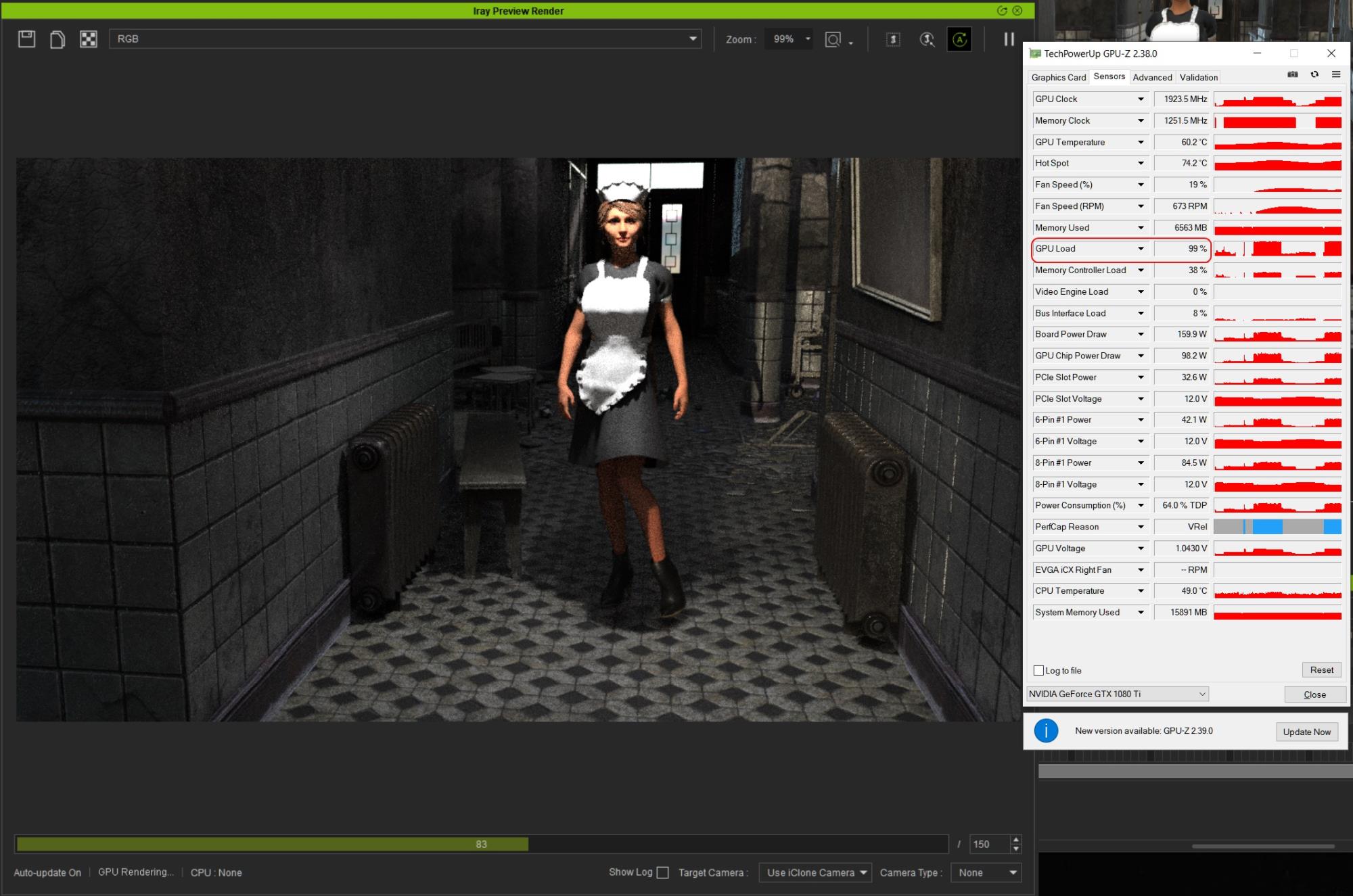The image size is (1353, 896).
Task: Click the CPU : None status text
Action: [216, 872]
